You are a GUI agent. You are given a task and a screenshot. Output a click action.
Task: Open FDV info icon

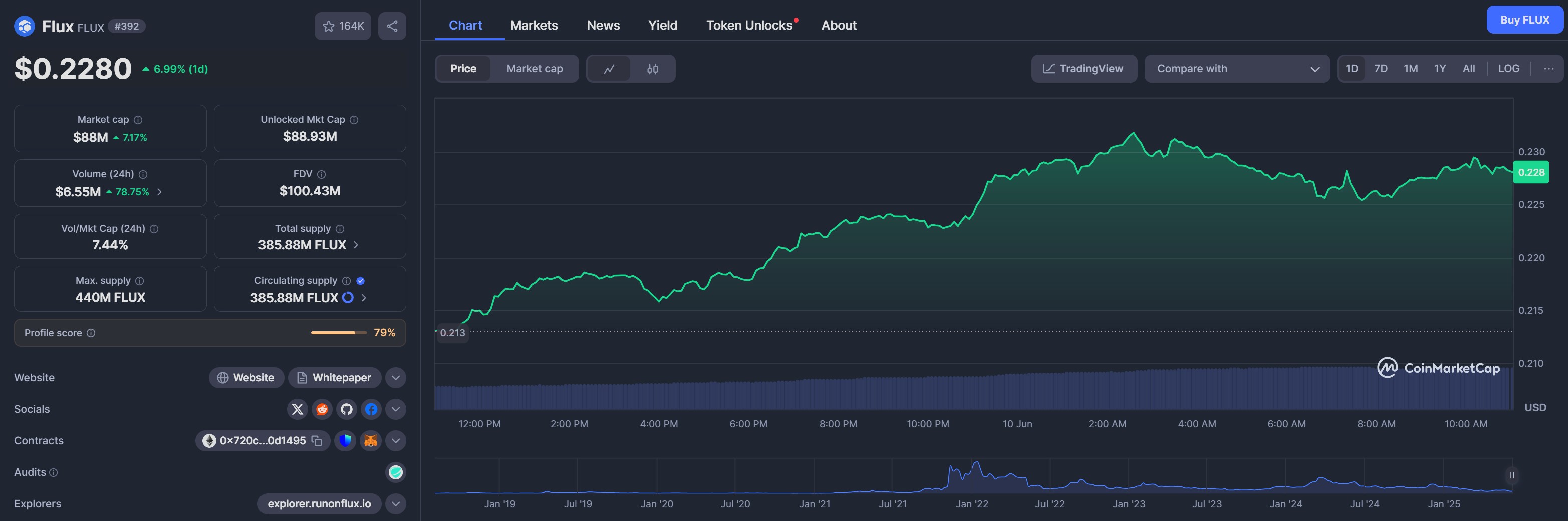322,175
